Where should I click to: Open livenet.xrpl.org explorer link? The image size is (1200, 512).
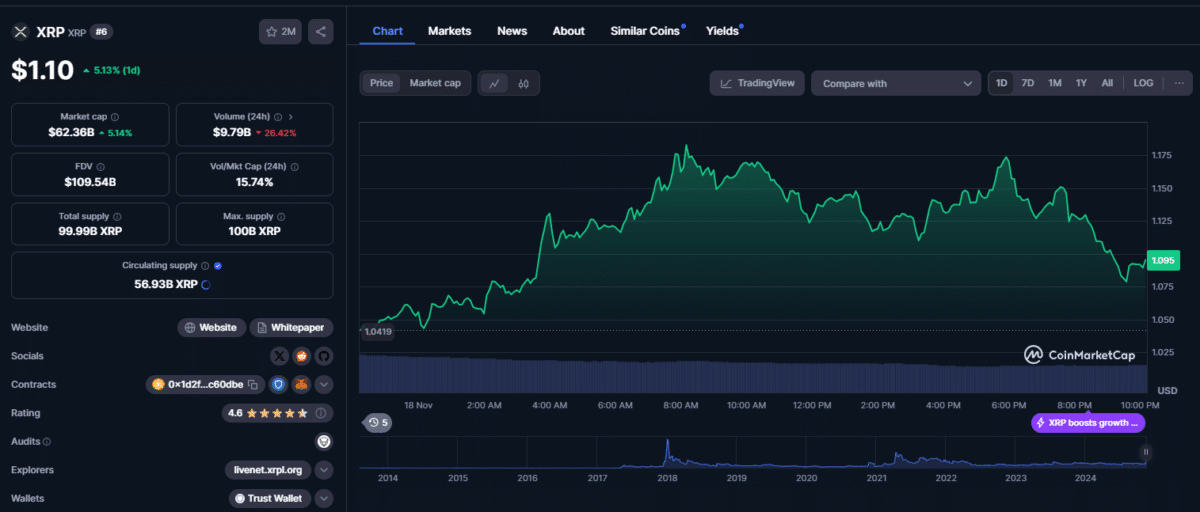(267, 470)
